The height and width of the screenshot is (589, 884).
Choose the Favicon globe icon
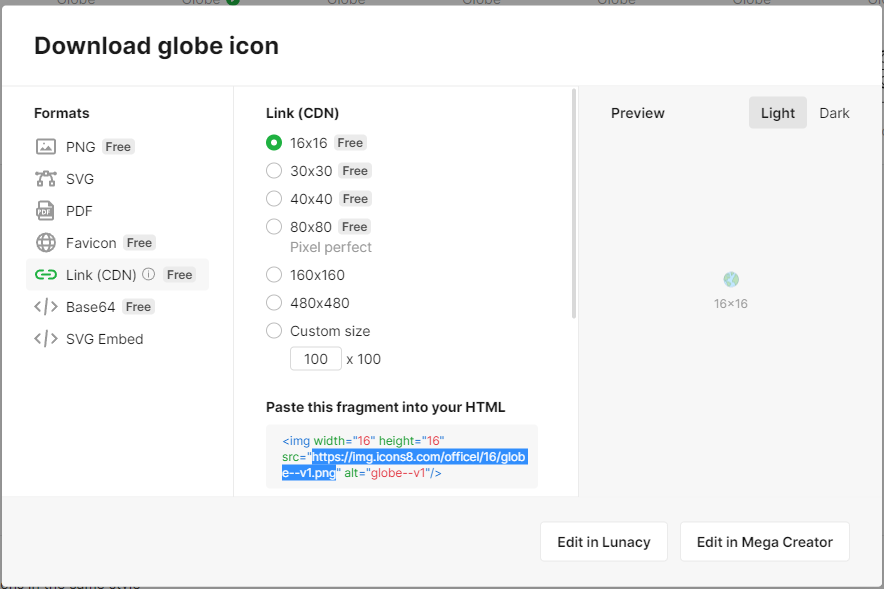(46, 243)
